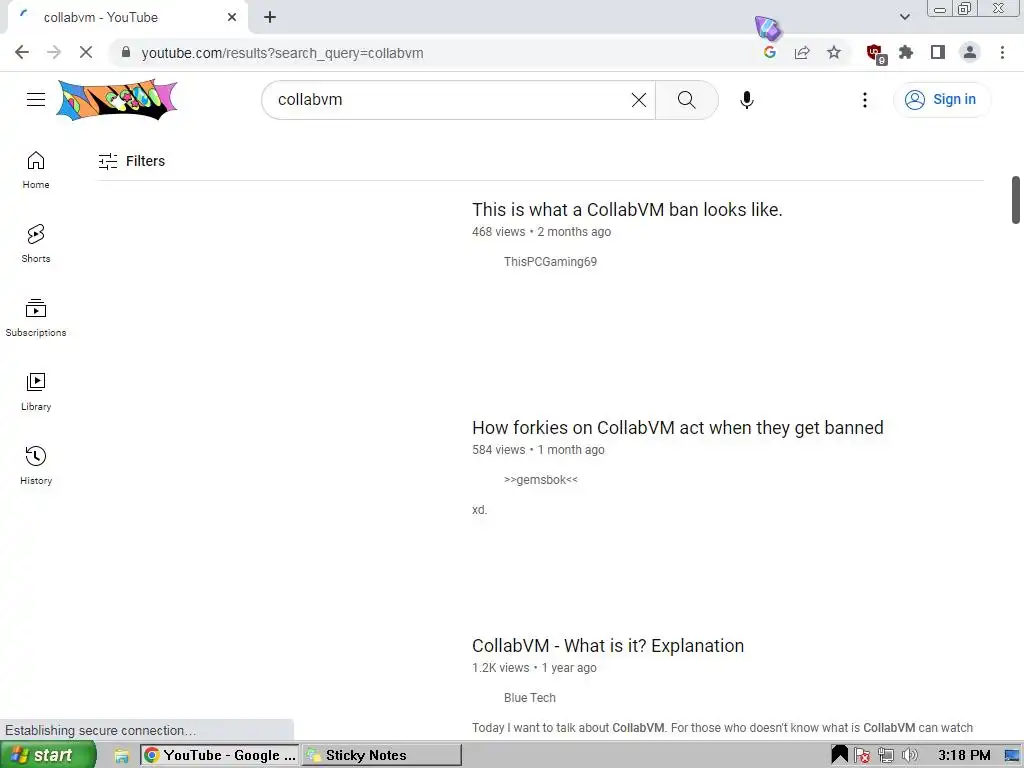Open the Windows start button
The width and height of the screenshot is (1024, 768).
tap(47, 755)
